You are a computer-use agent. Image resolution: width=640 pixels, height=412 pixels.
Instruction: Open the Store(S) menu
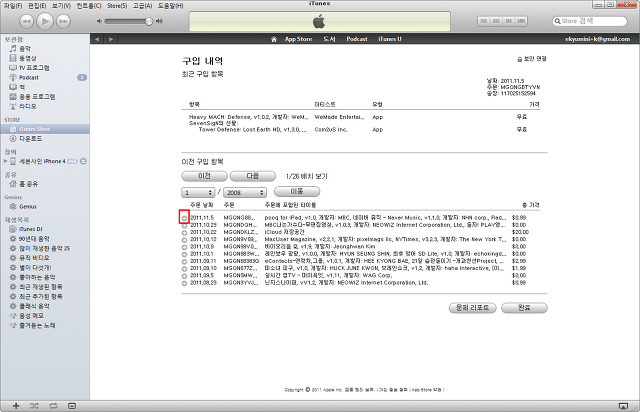117,6
